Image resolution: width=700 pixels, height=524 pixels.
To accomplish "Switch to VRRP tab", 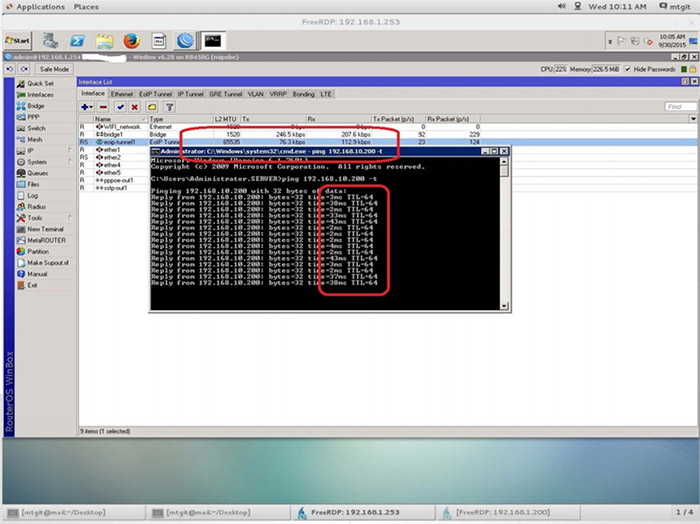I will (278, 94).
